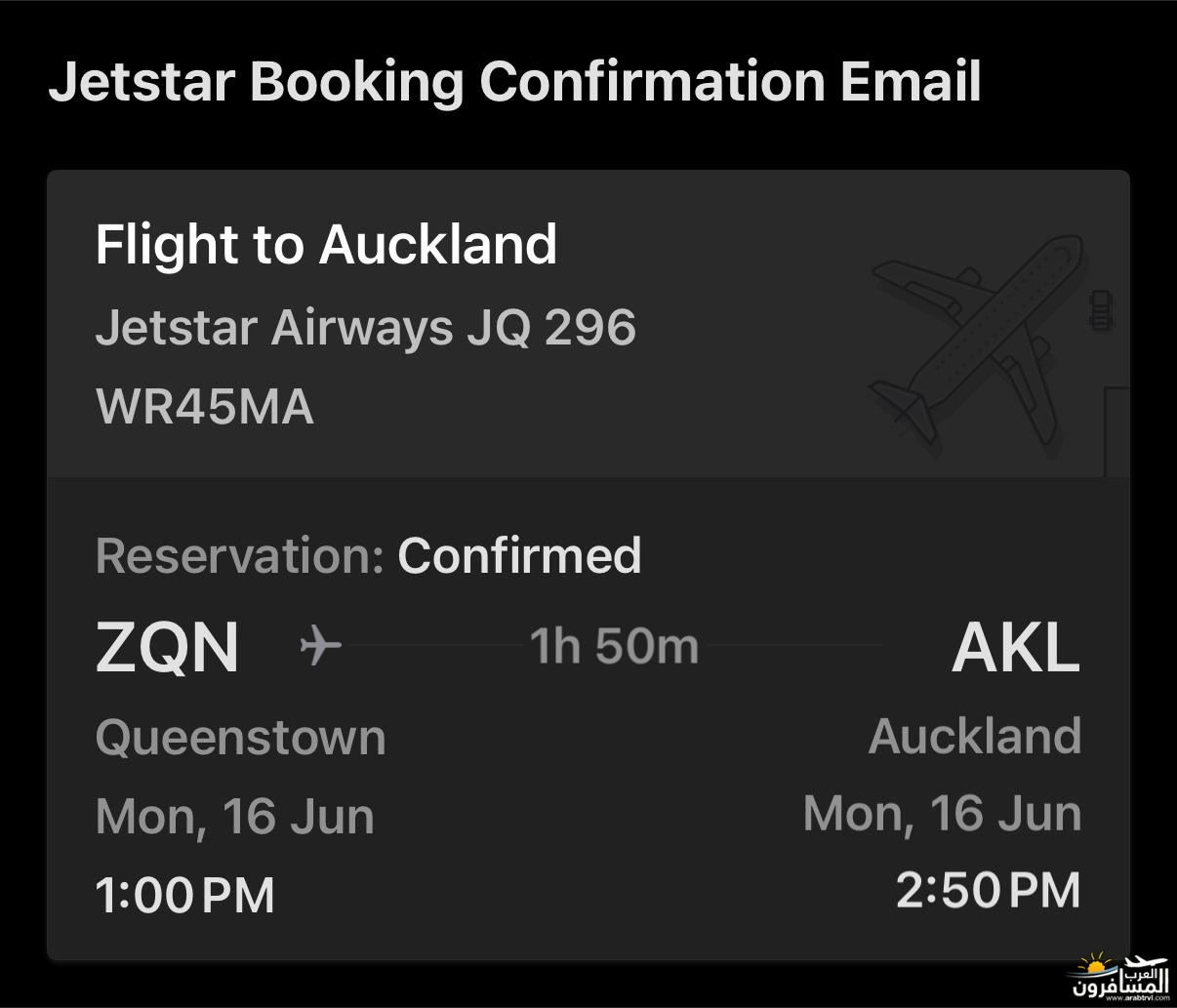
Task: Click the small luggage icon near plane
Action: [1101, 310]
